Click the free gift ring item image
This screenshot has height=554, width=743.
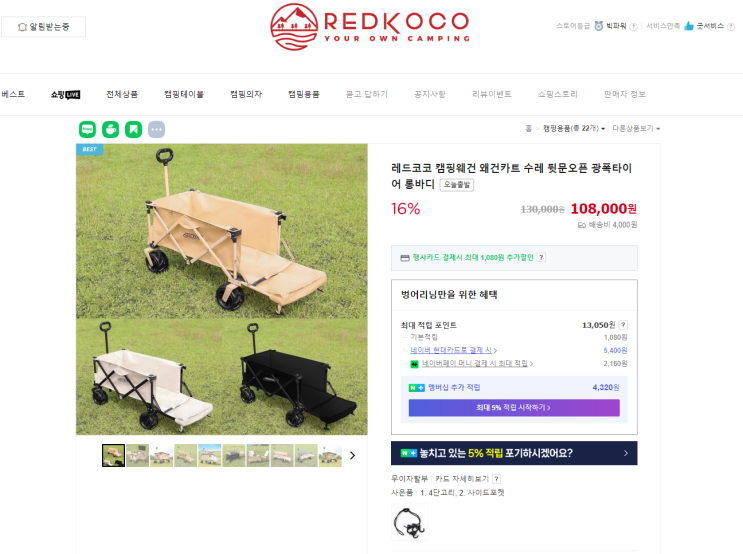click(x=409, y=522)
